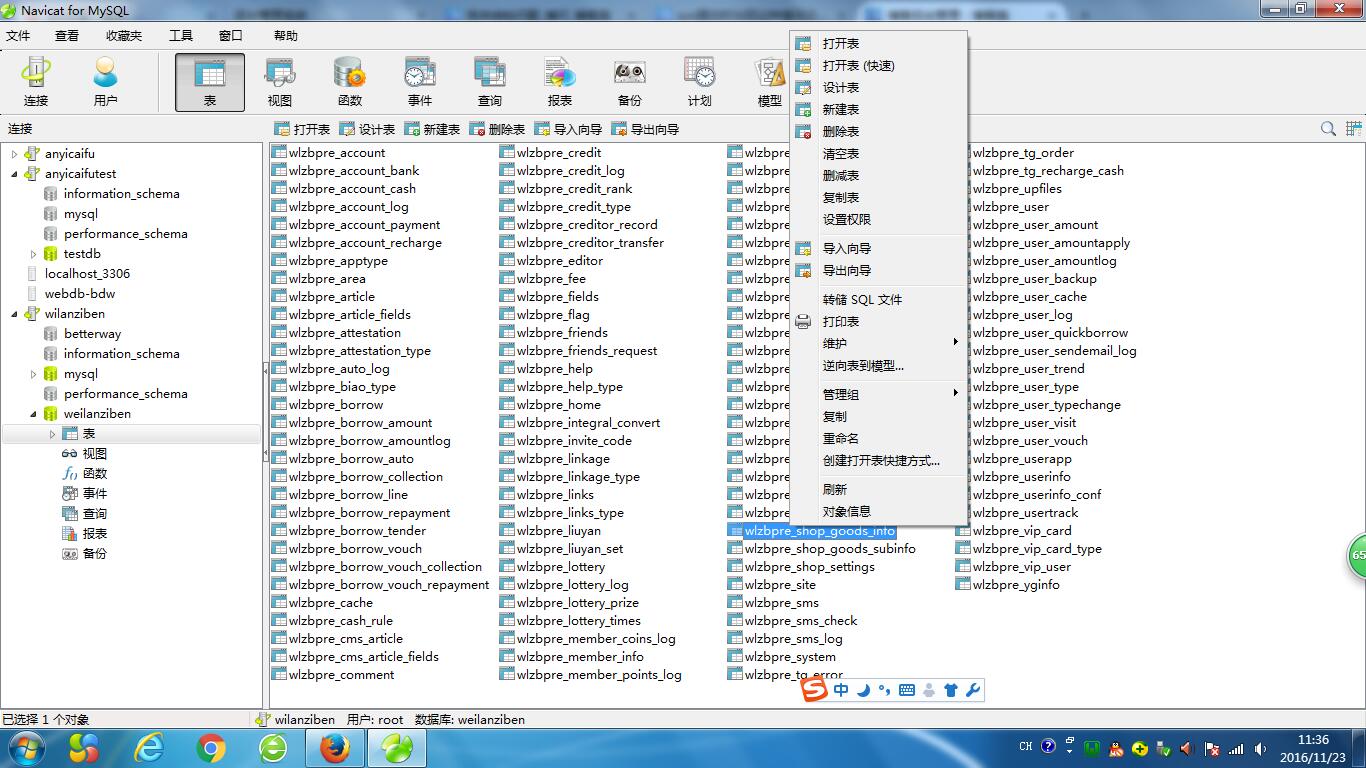Collapse the anyicaifutest connection node
1366x768 pixels.
coord(14,174)
